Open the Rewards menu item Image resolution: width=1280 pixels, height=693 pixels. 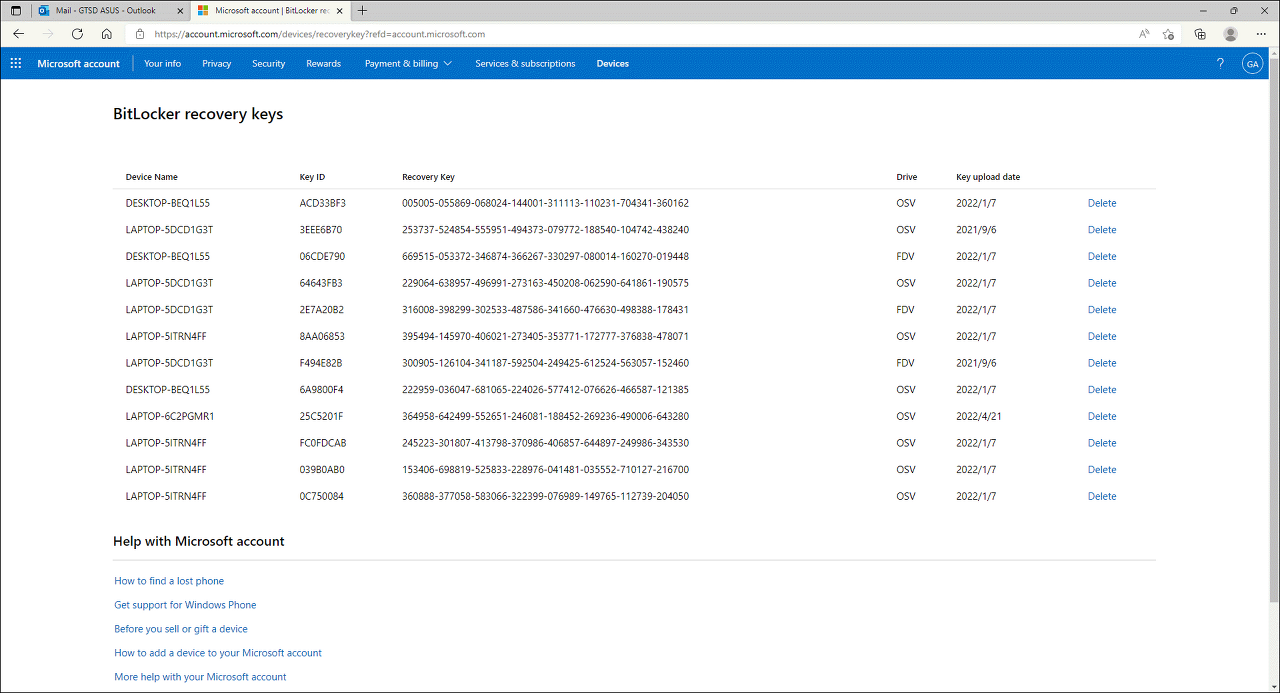click(323, 63)
